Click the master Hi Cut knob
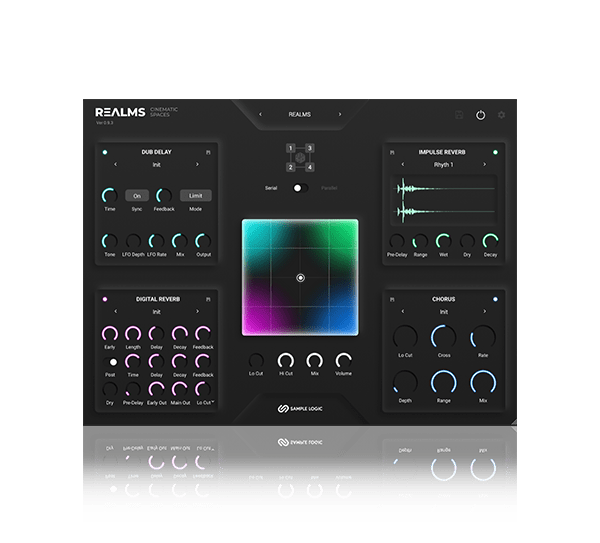Screen dimensions: 600x543 click(x=286, y=361)
